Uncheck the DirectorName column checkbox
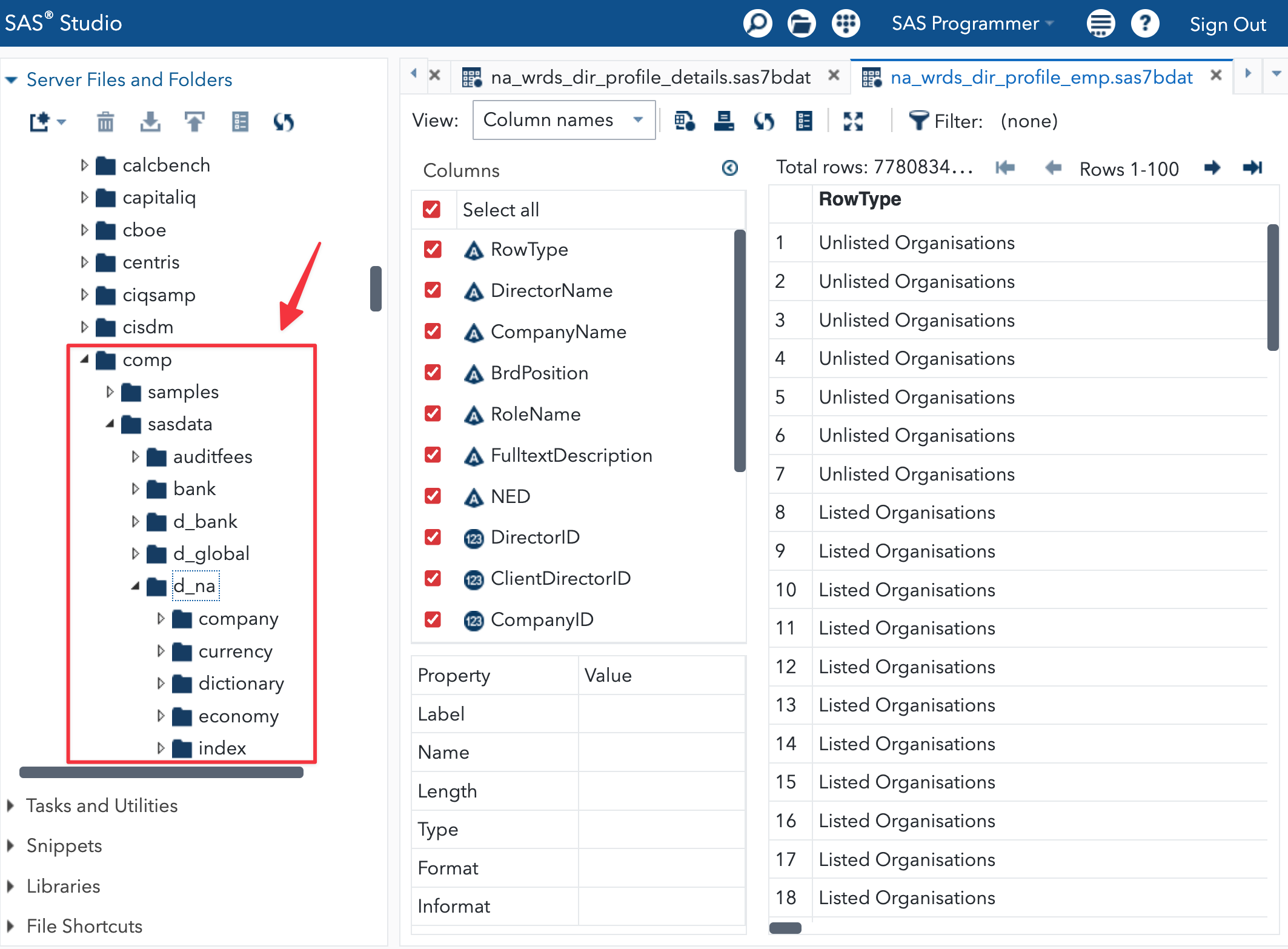Image resolution: width=1288 pixels, height=949 pixels. [x=433, y=290]
